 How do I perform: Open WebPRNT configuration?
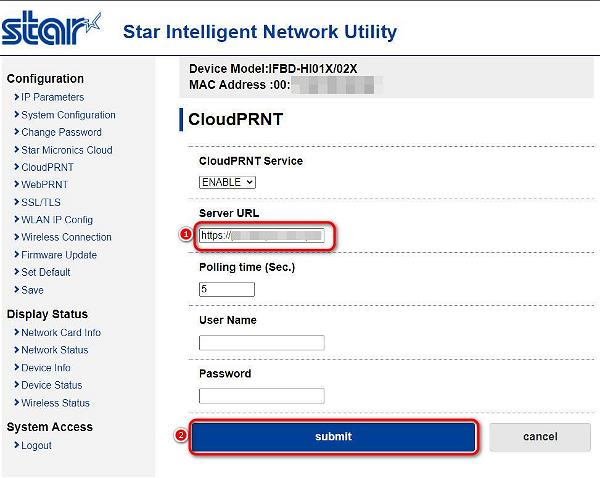[x=44, y=184]
